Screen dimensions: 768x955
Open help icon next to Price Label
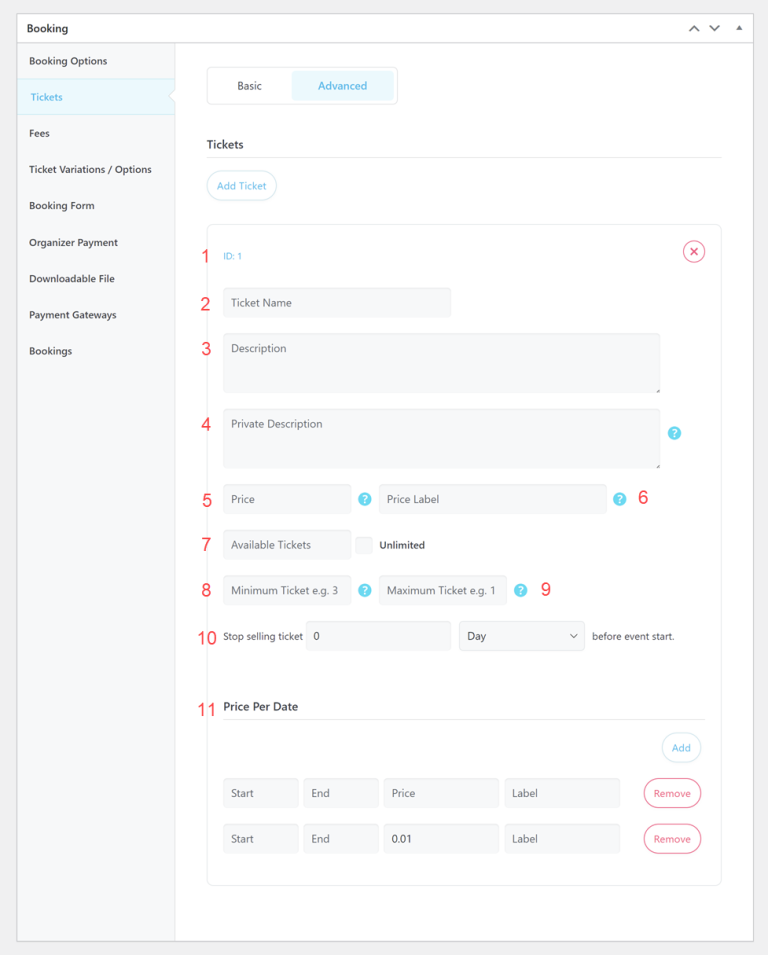click(619, 499)
